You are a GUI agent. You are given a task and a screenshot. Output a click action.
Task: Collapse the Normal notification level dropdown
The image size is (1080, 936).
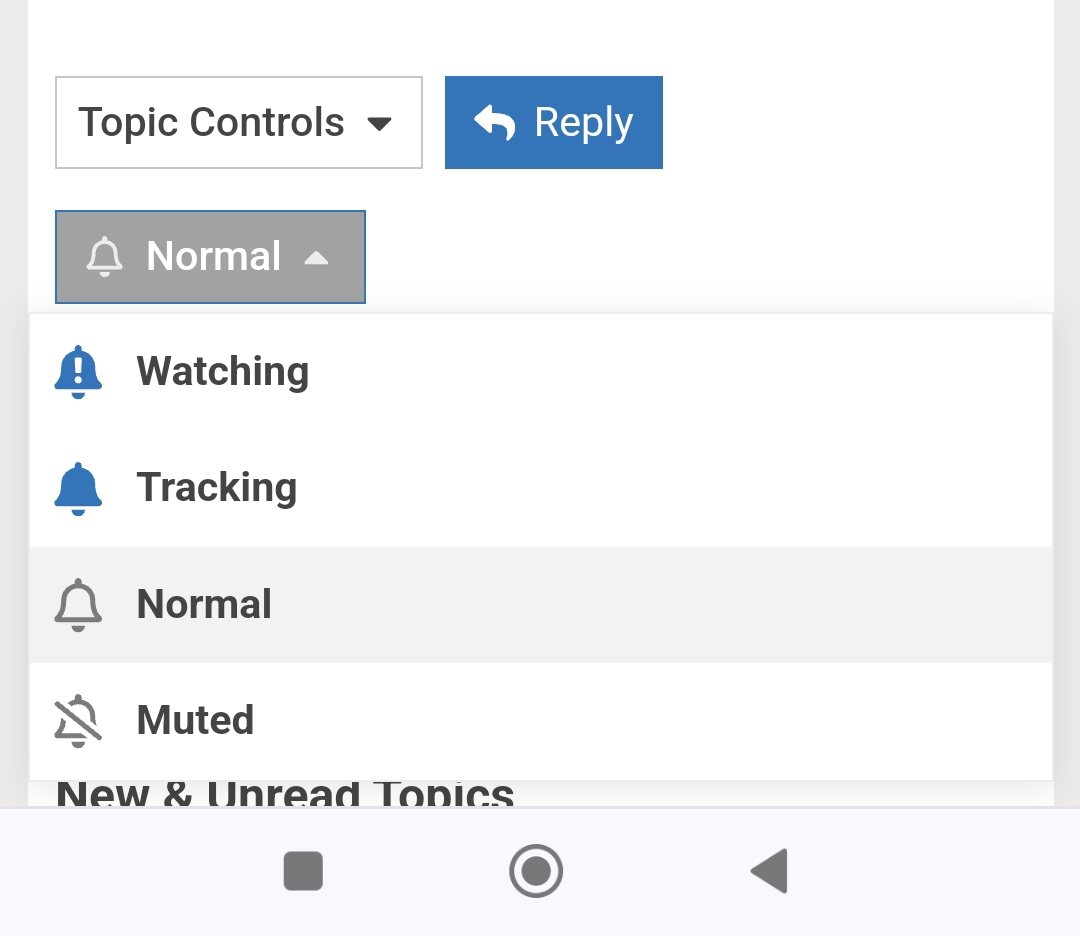[x=210, y=257]
